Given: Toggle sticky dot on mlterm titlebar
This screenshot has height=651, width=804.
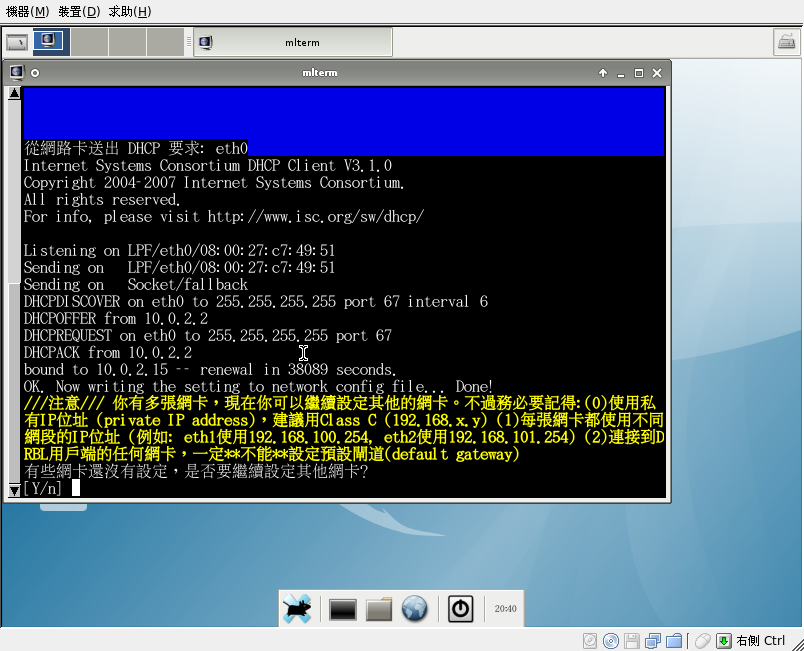Looking at the screenshot, I should [x=35, y=73].
